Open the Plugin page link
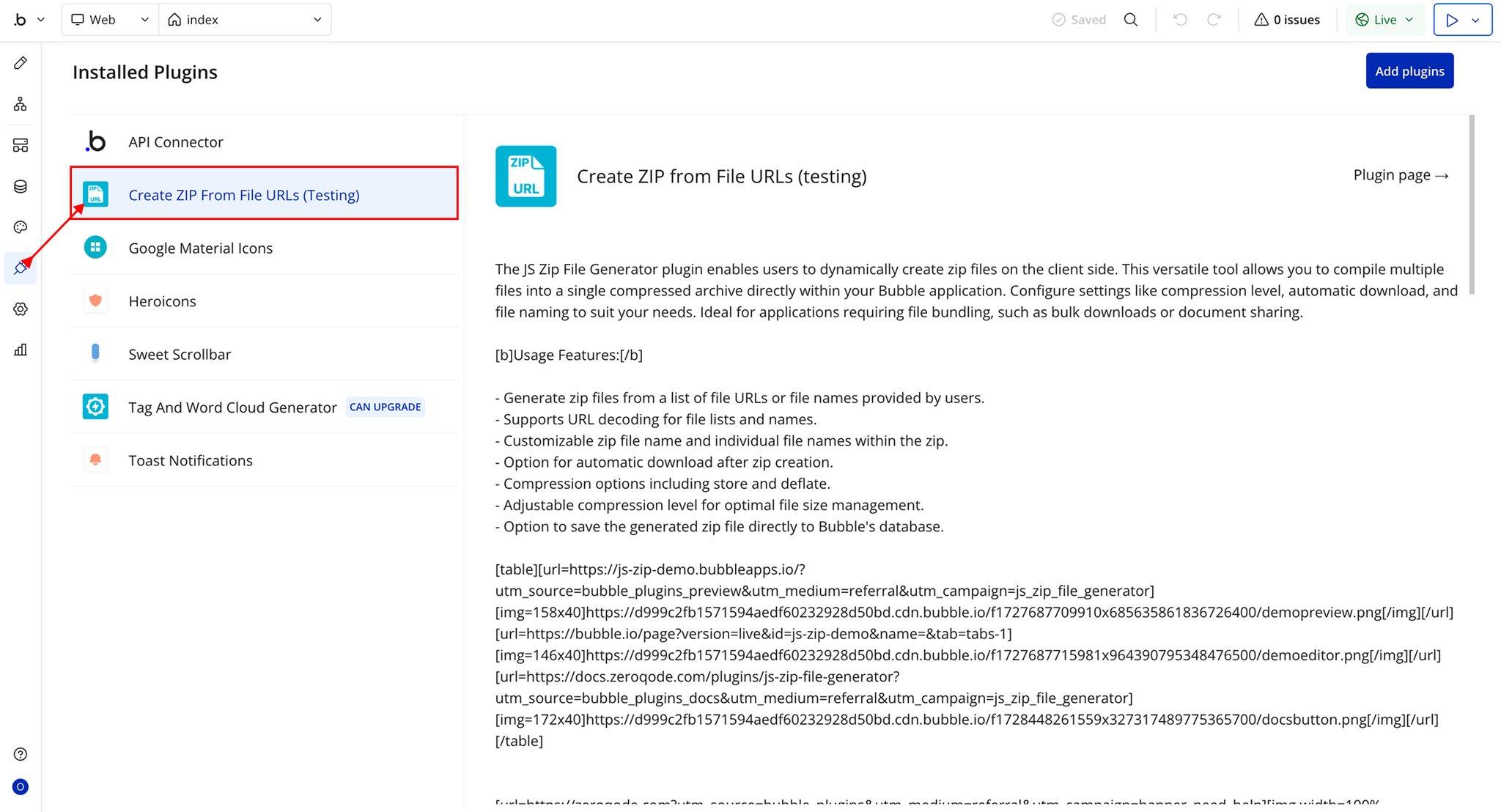This screenshot has height=812, width=1501. (x=1400, y=176)
